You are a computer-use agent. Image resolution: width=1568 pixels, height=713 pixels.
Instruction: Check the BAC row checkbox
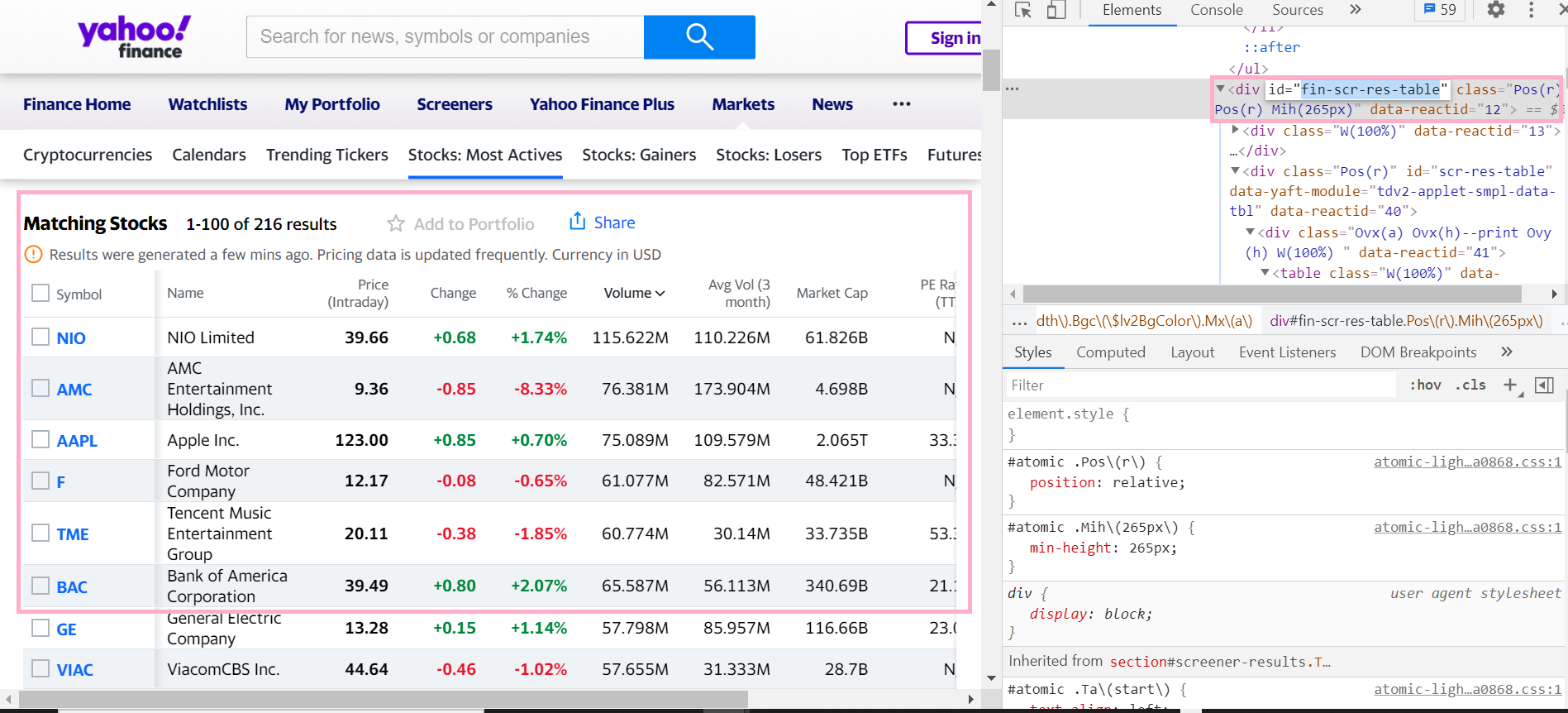41,586
